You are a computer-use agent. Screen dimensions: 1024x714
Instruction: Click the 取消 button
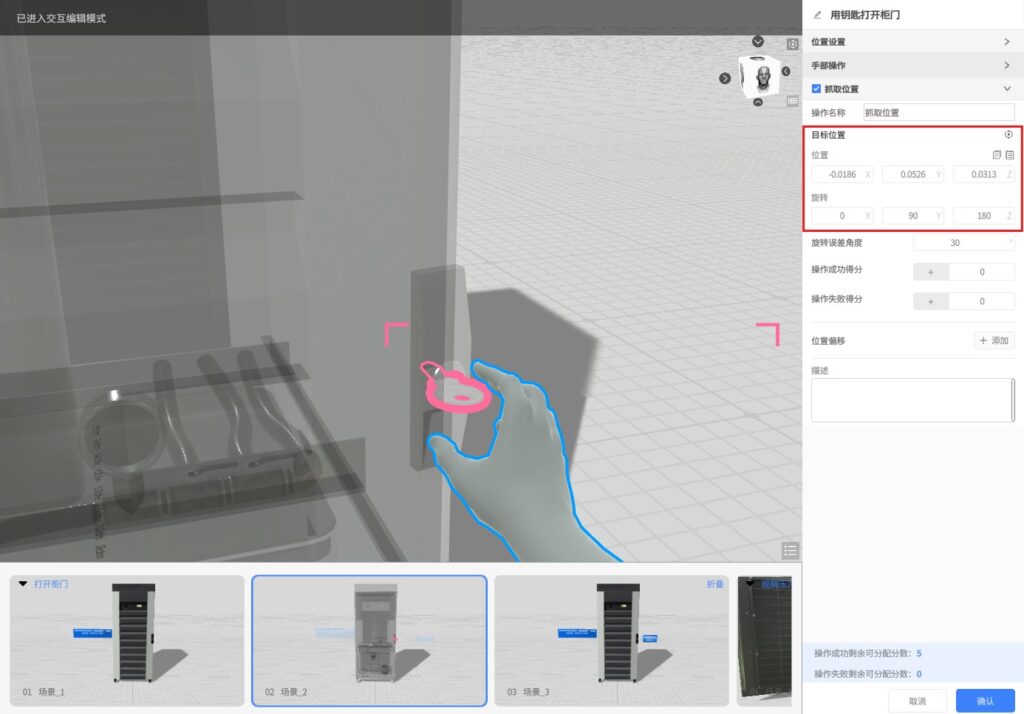tap(917, 701)
